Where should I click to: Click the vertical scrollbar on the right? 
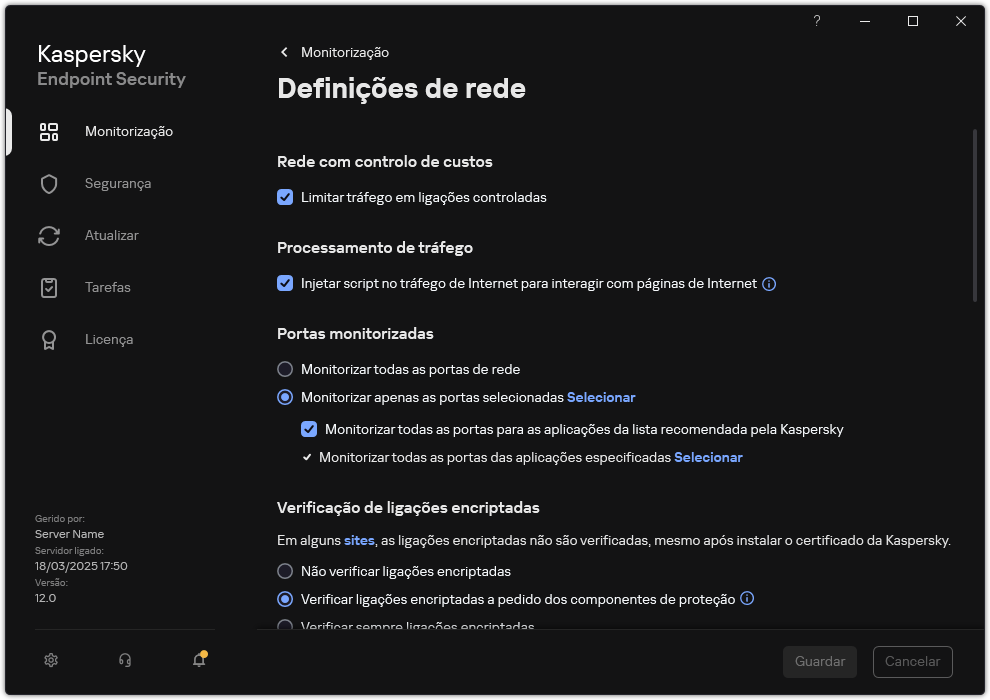tap(975, 210)
